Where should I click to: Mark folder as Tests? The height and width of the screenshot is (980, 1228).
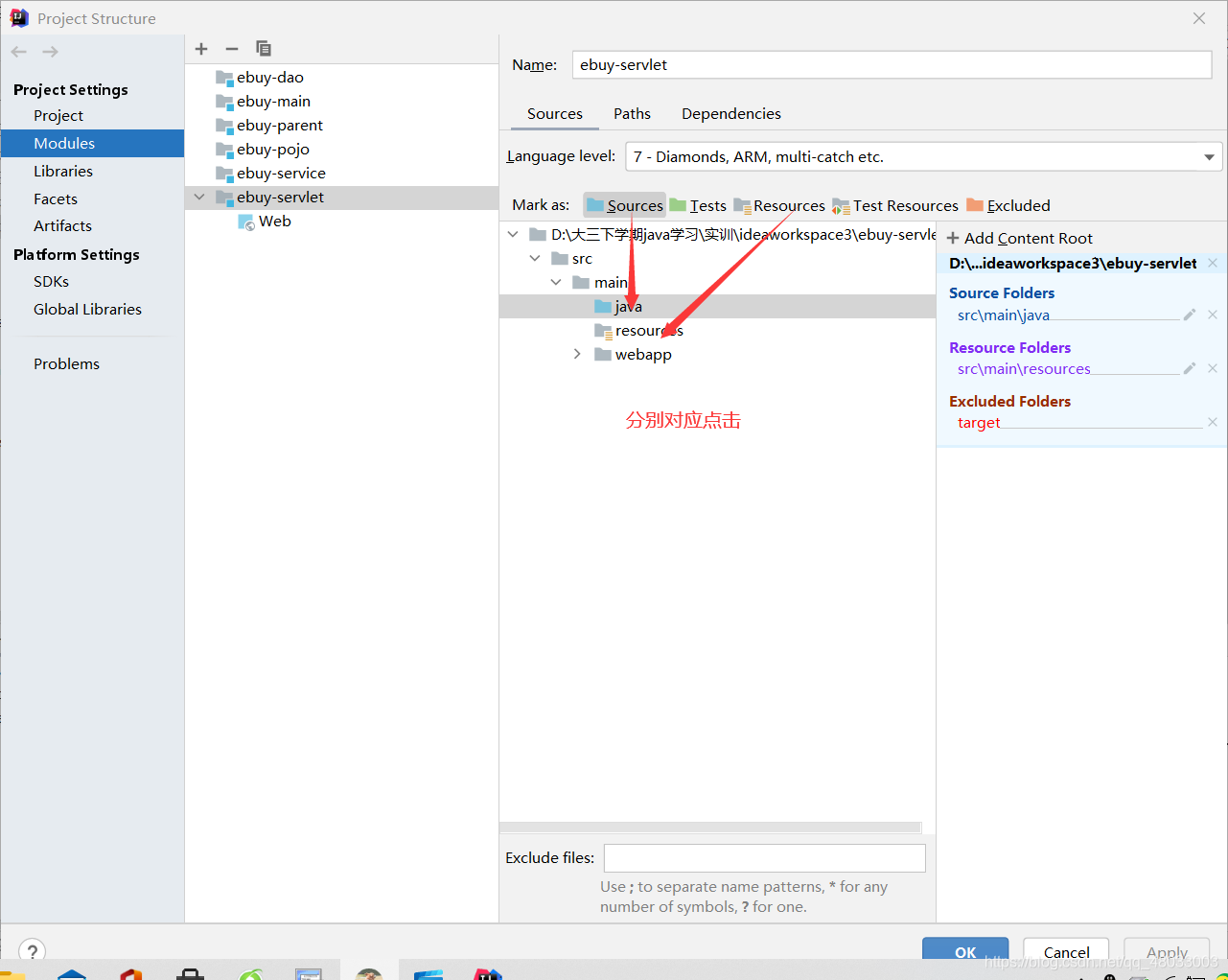698,205
